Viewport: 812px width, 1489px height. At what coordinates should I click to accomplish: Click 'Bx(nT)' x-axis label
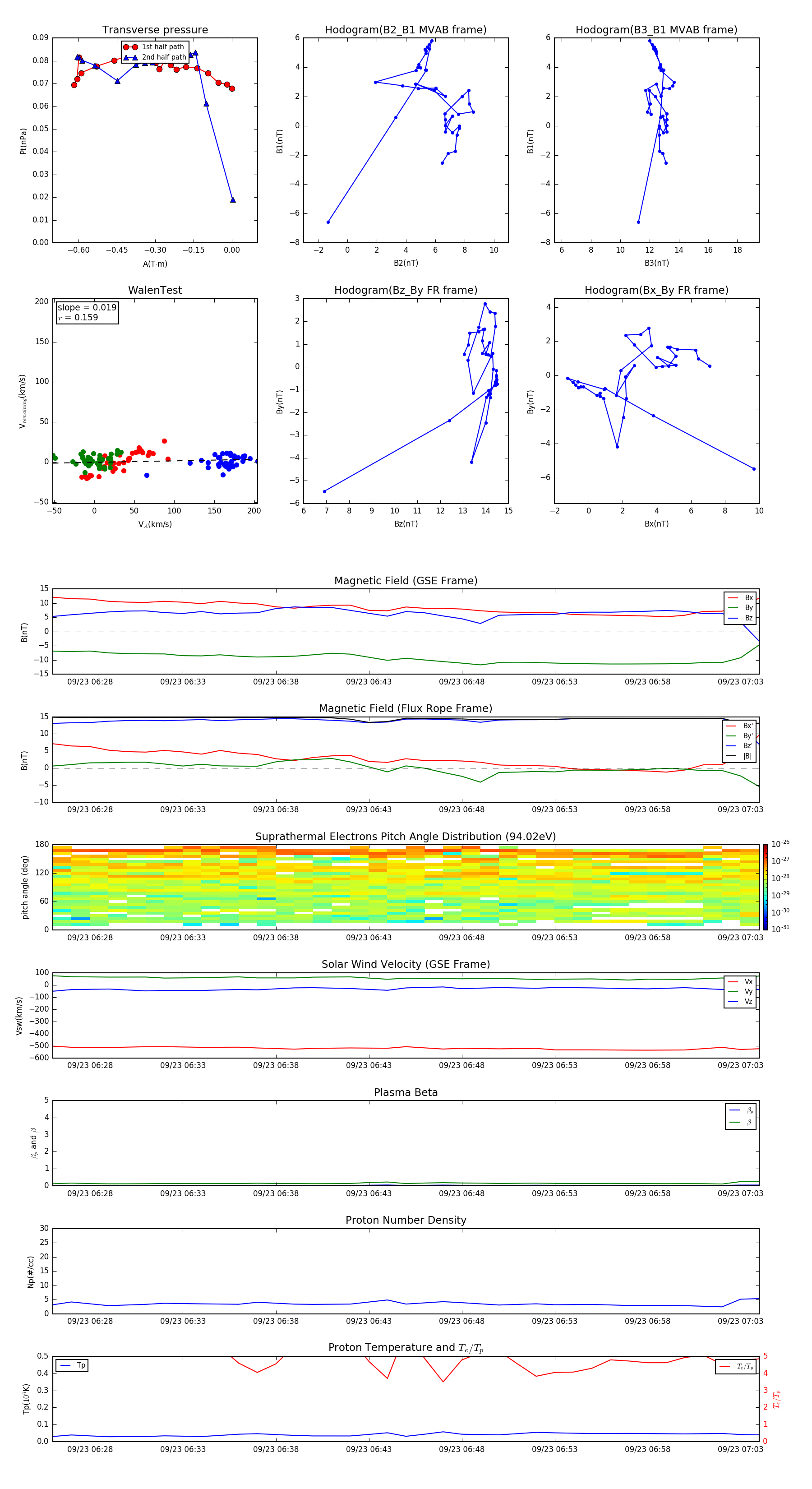point(656,524)
